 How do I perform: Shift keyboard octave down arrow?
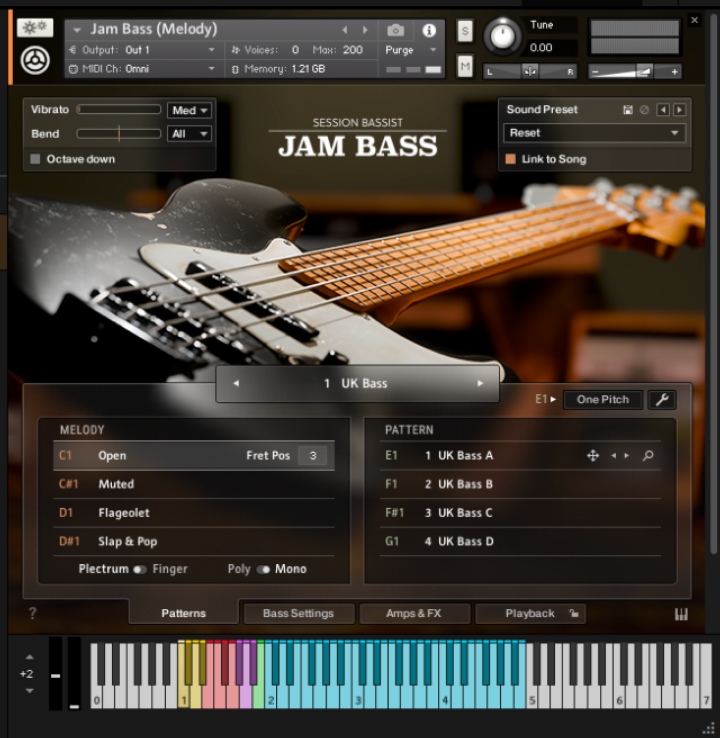[29, 691]
